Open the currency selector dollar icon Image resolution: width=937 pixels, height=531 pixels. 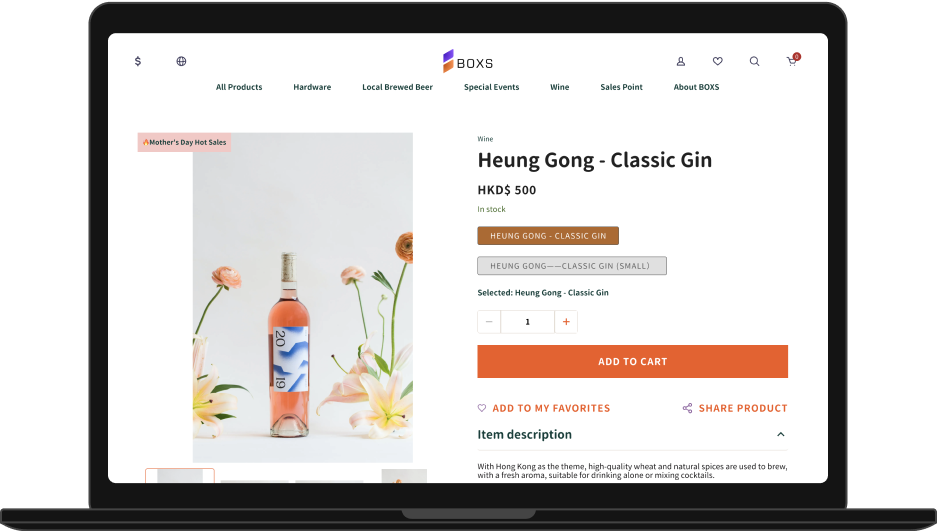pyautogui.click(x=138, y=61)
